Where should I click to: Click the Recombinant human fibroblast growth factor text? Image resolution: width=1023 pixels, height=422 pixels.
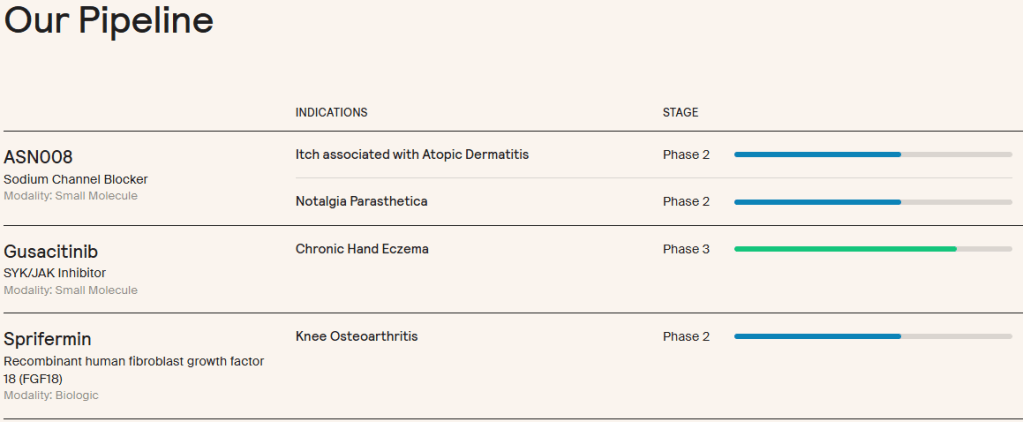(133, 361)
